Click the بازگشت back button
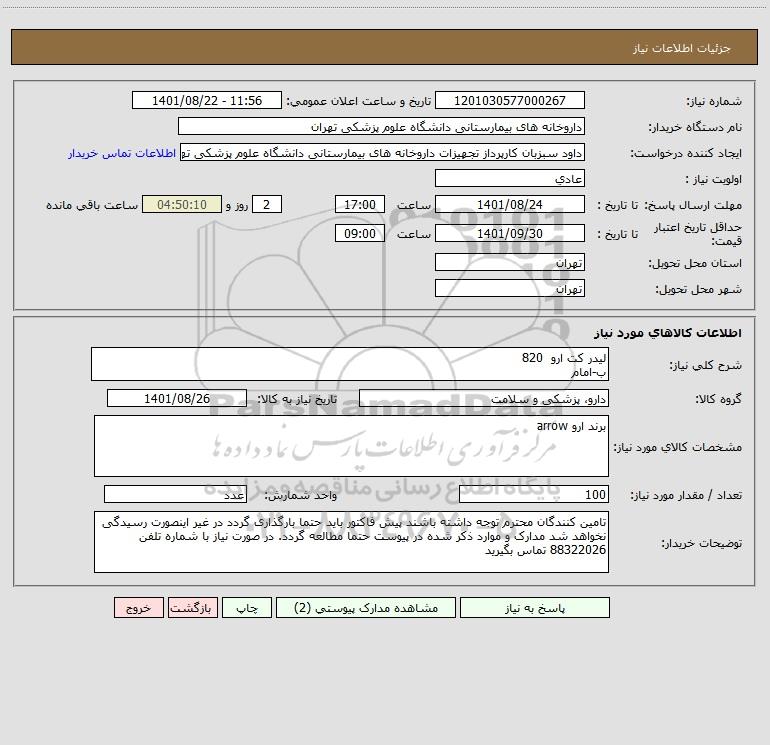 pos(192,607)
